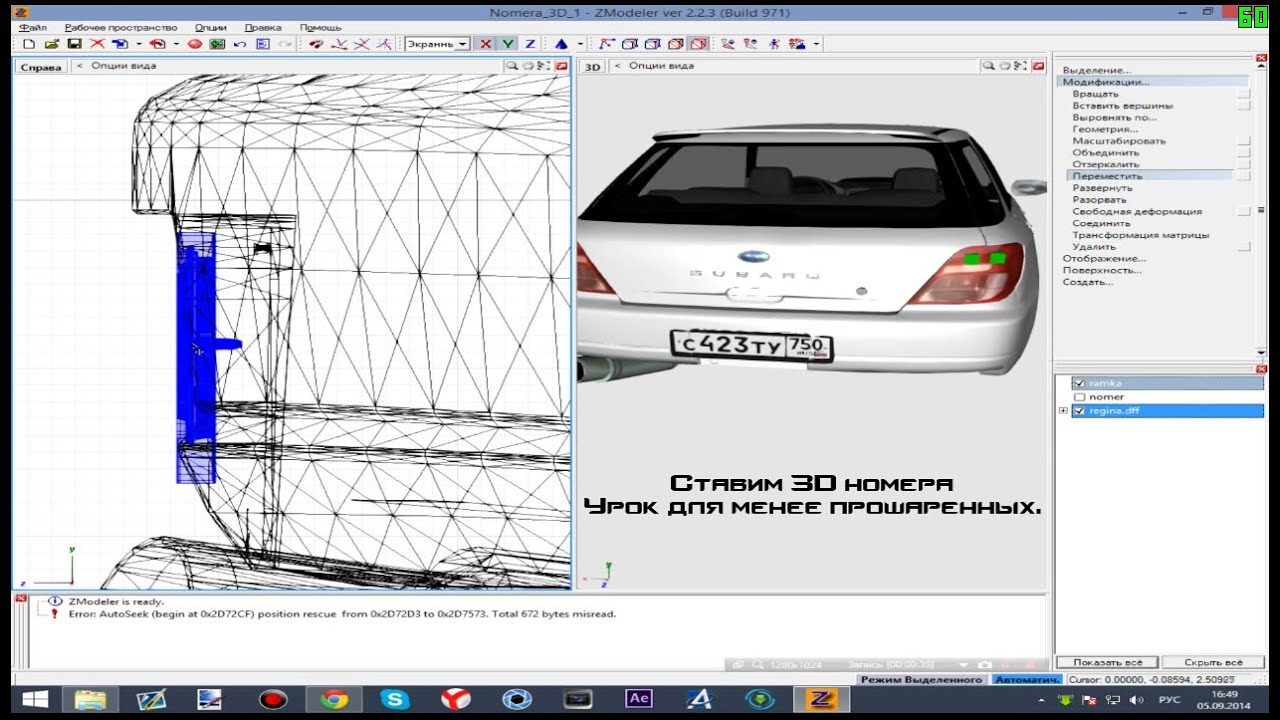Image resolution: width=1280 pixels, height=720 pixels.
Task: Expand the regina.dff tree node
Action: pos(1064,411)
